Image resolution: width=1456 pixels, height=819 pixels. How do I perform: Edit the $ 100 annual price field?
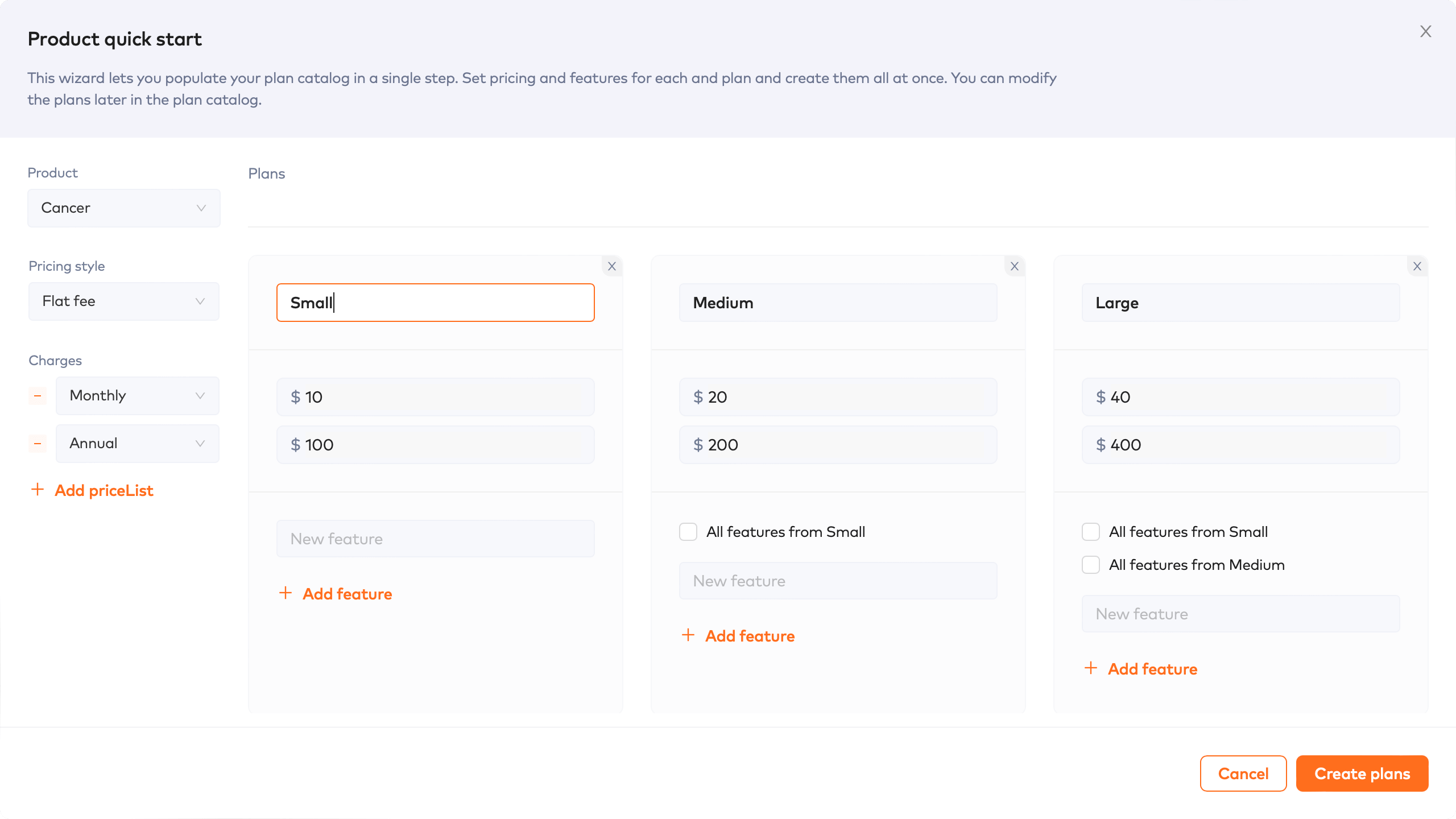point(436,445)
